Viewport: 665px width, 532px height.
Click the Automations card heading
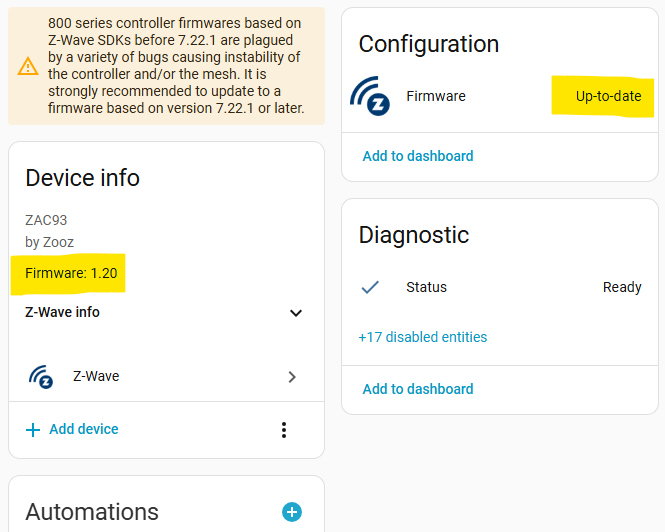click(92, 512)
